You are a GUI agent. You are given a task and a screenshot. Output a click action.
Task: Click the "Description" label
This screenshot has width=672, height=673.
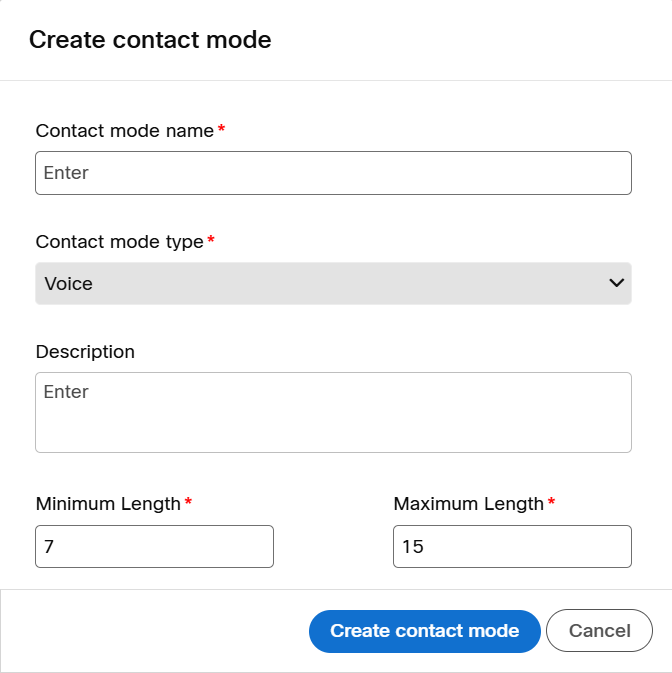coord(85,352)
